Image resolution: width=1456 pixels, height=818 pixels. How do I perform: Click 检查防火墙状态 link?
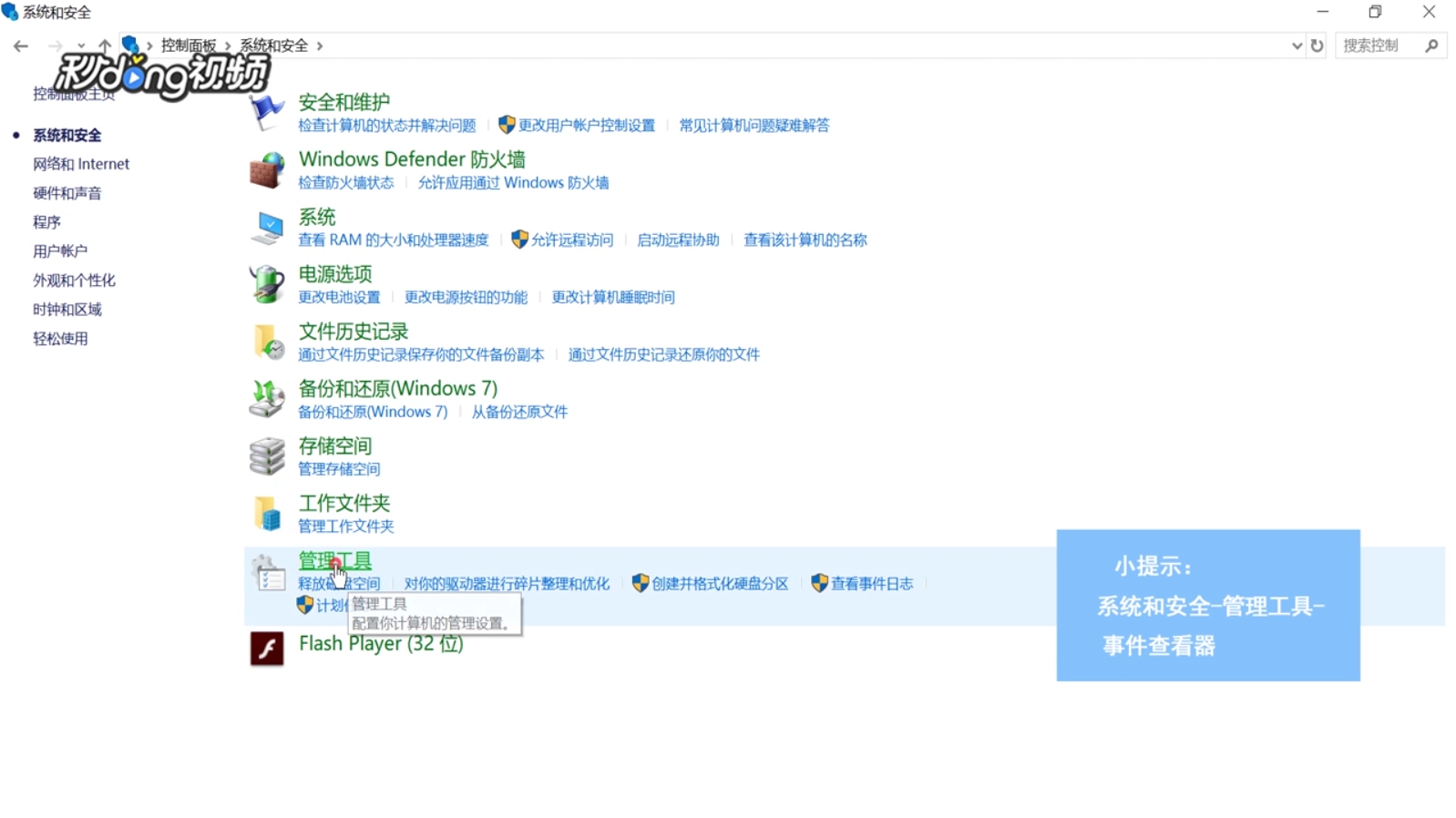[x=346, y=183]
